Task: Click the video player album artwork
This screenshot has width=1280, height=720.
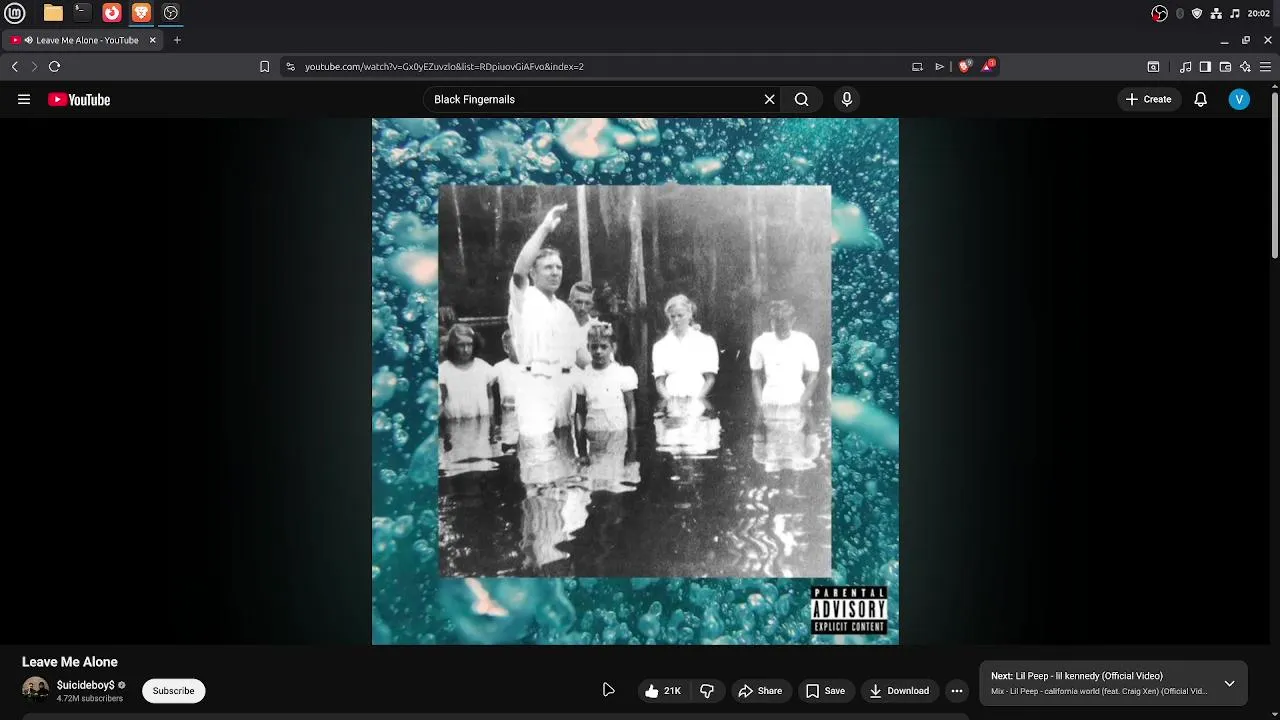Action: (x=635, y=381)
